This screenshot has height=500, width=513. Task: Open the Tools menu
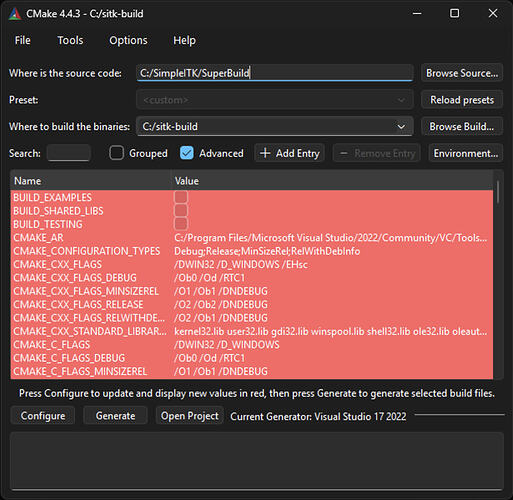pos(70,40)
